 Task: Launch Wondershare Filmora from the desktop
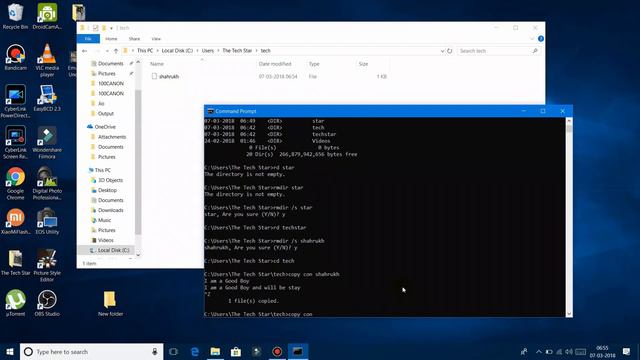coord(47,142)
